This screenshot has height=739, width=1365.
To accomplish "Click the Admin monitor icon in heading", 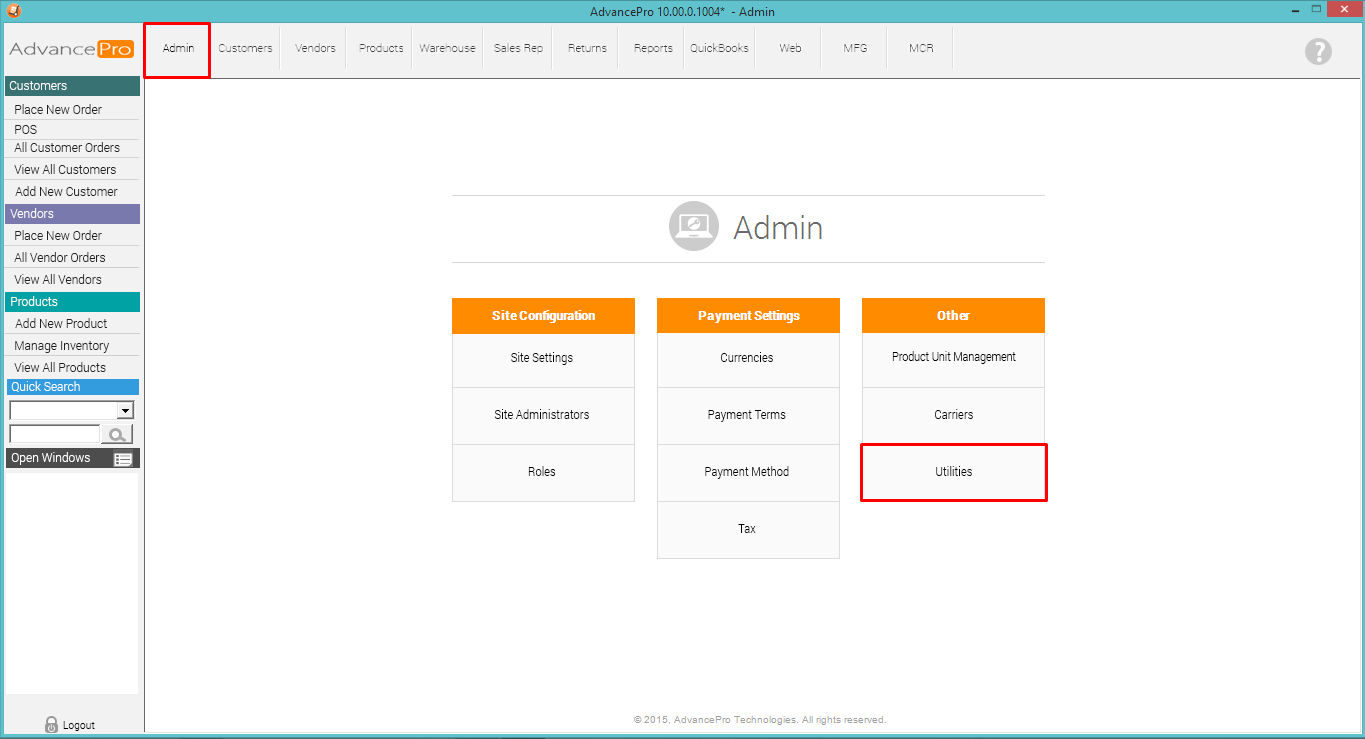I will (x=694, y=227).
